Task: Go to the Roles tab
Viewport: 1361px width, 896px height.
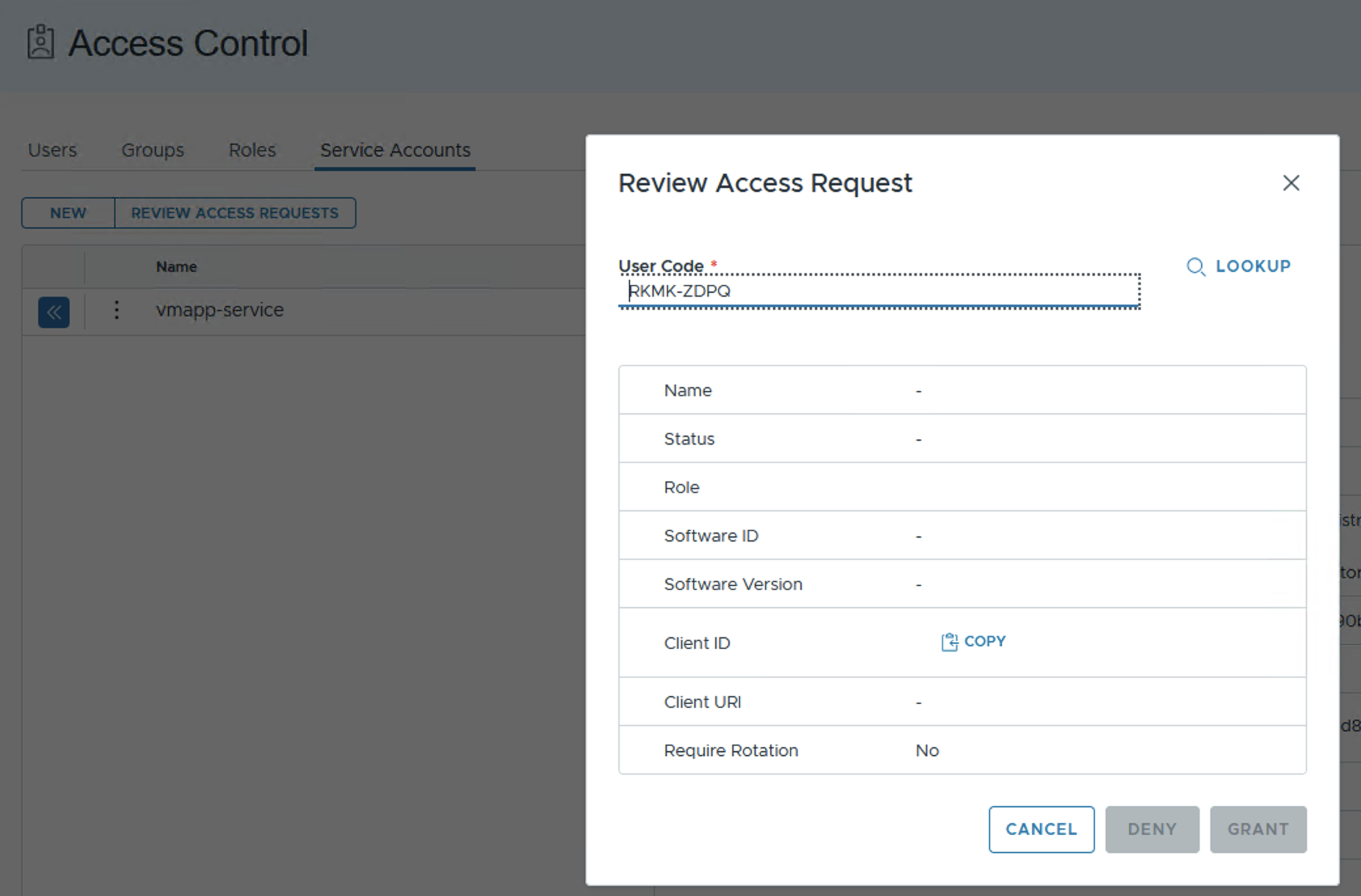Action: pyautogui.click(x=252, y=150)
